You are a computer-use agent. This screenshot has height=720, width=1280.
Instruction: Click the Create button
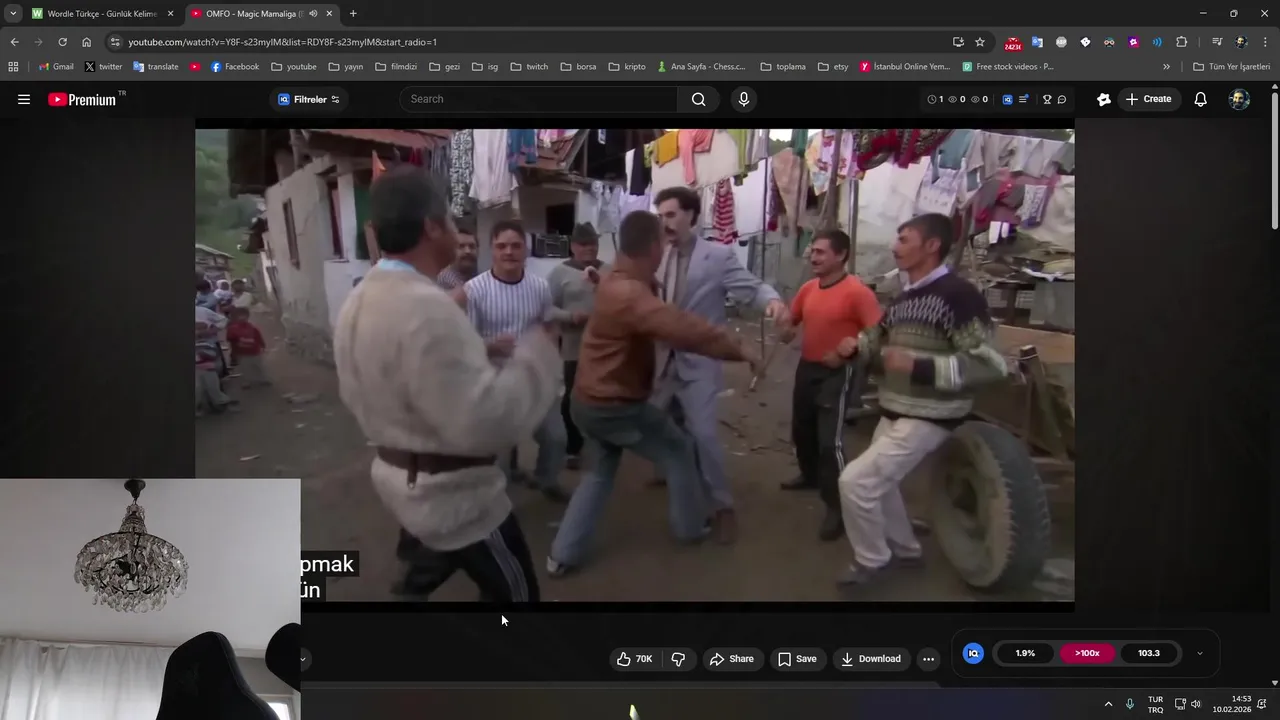coord(1148,99)
